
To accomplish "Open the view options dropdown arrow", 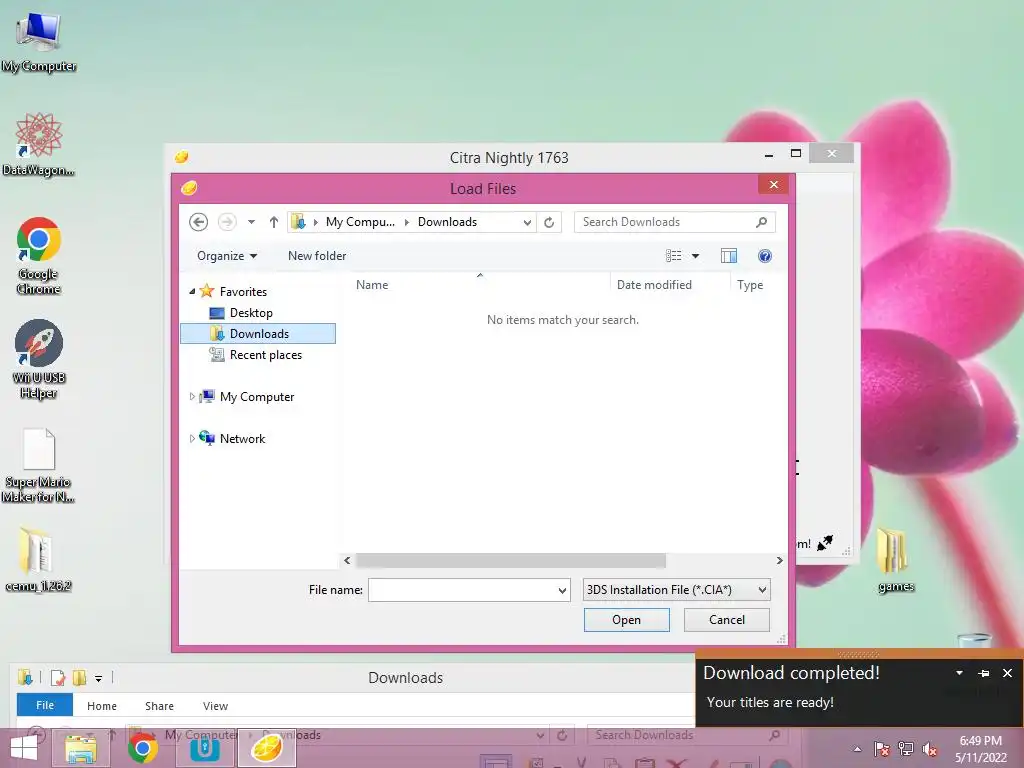I will tap(696, 256).
